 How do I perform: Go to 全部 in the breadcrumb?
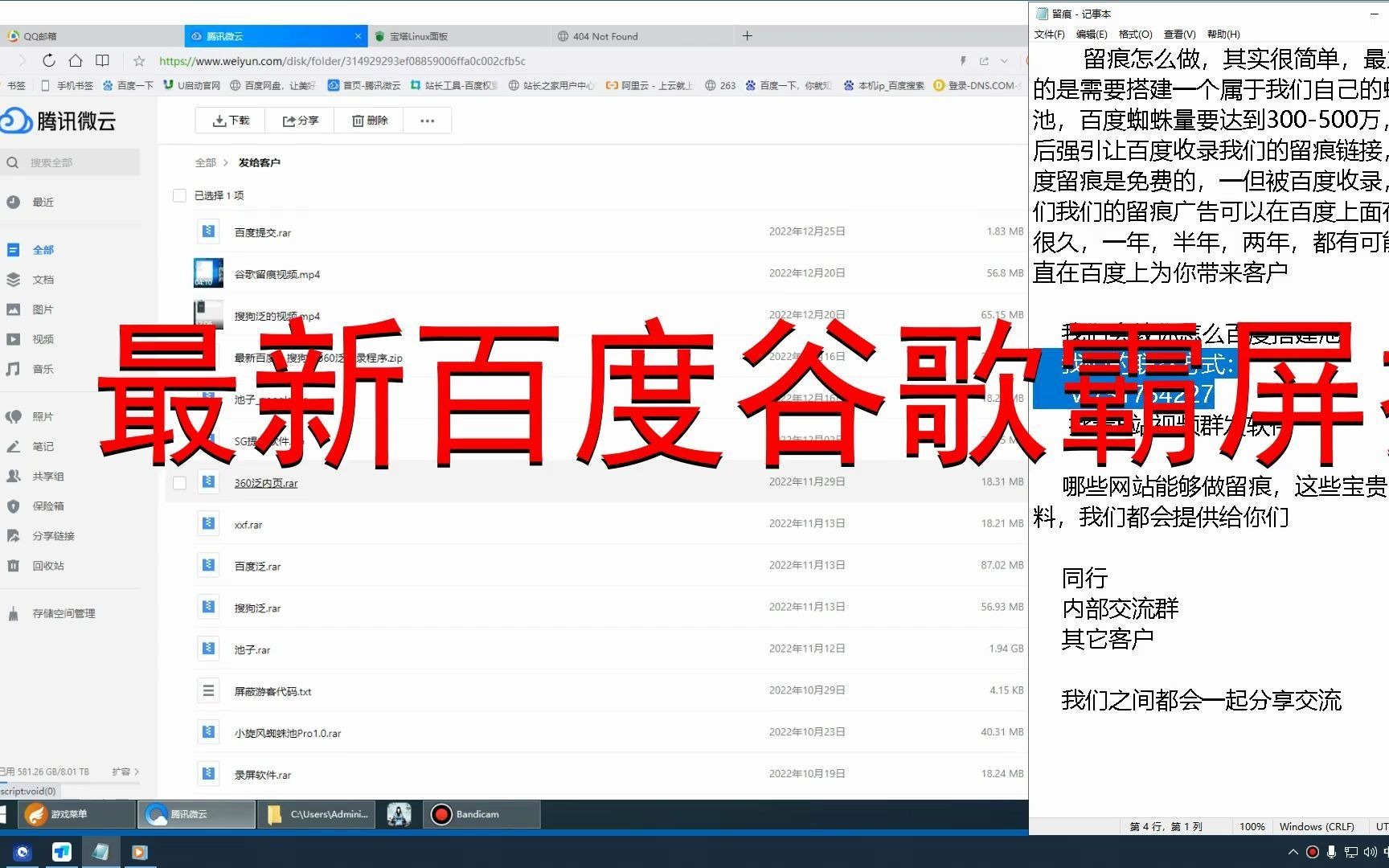[206, 162]
